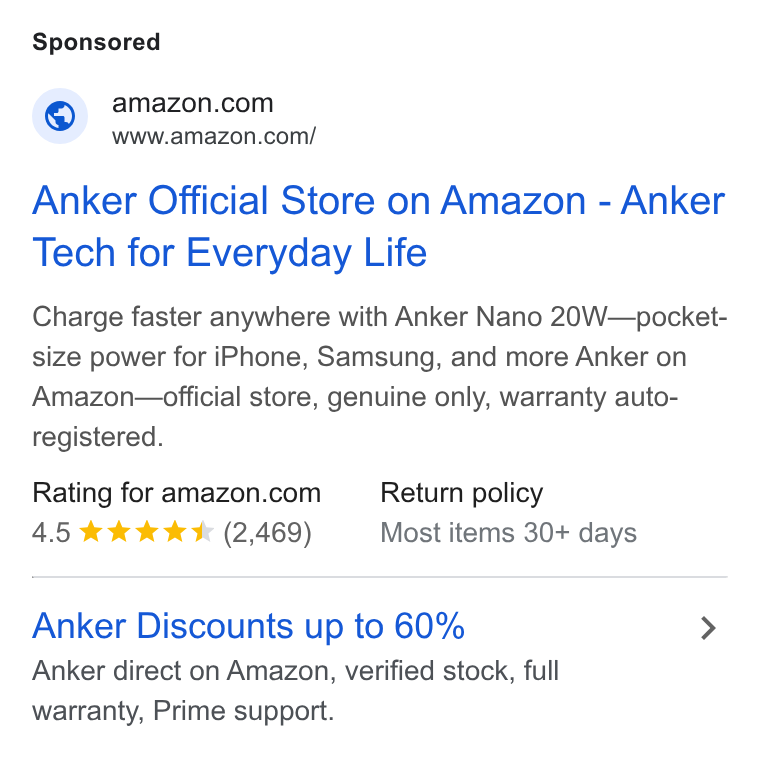Open the Anker Discounts up to 60% link
Image resolution: width=760 pixels, height=778 pixels.
pos(249,626)
